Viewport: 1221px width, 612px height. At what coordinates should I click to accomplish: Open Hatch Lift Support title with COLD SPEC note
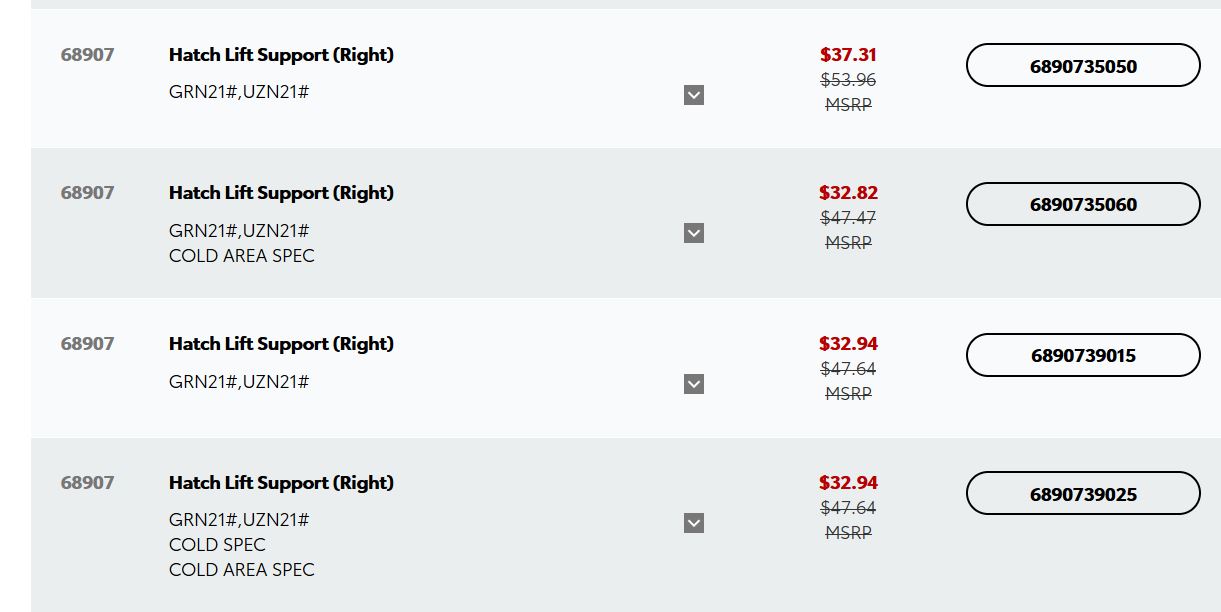[281, 483]
